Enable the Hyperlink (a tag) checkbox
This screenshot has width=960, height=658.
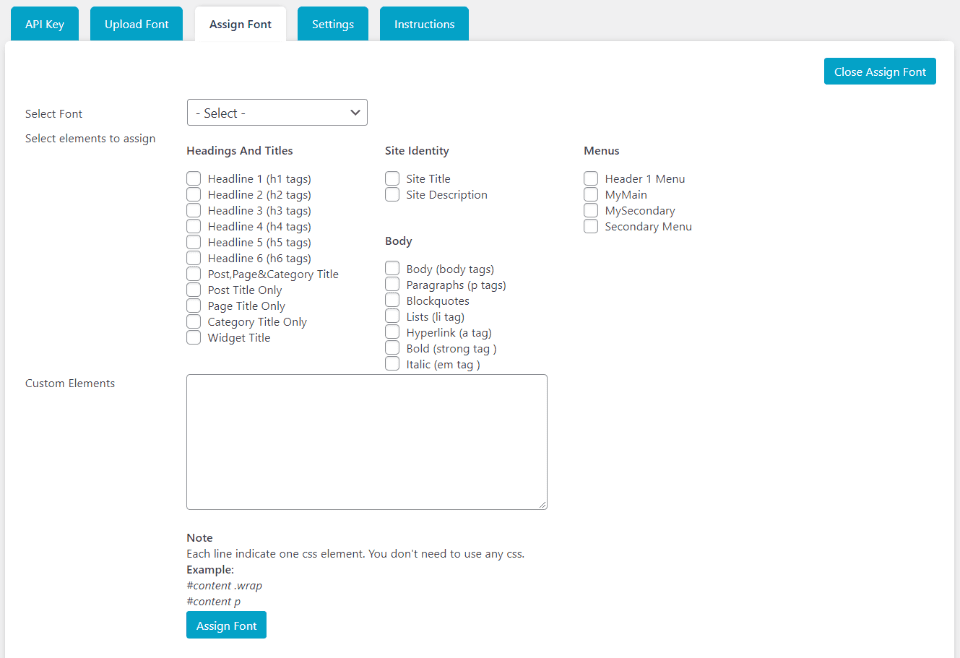point(393,333)
